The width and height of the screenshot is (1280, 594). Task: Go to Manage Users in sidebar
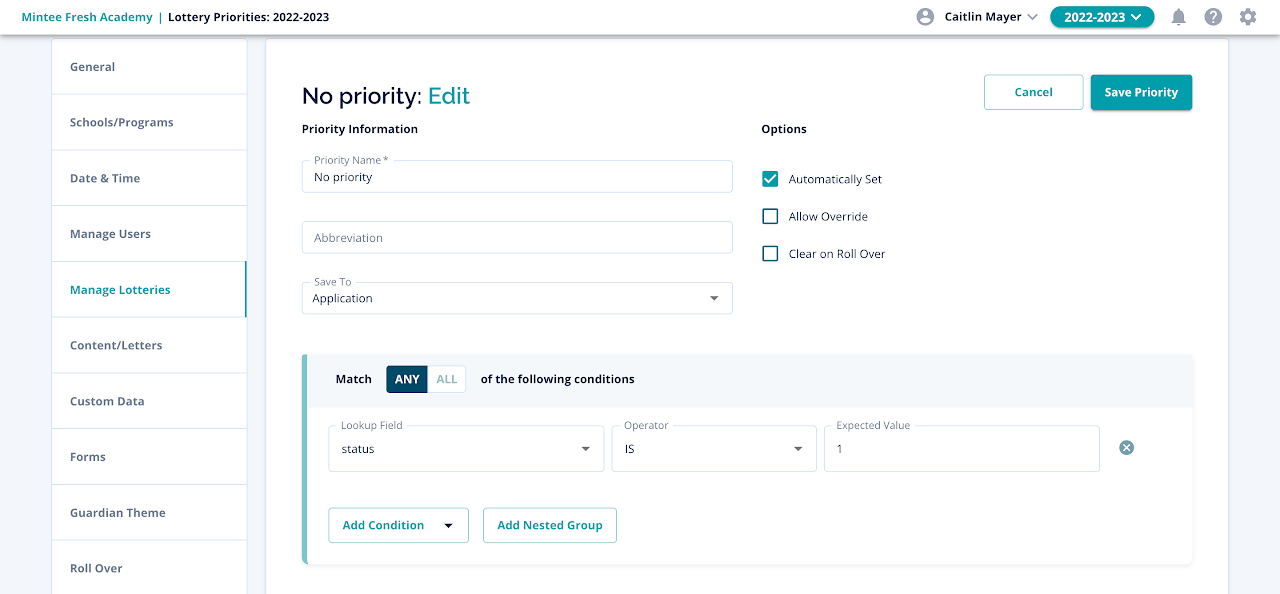coord(110,234)
